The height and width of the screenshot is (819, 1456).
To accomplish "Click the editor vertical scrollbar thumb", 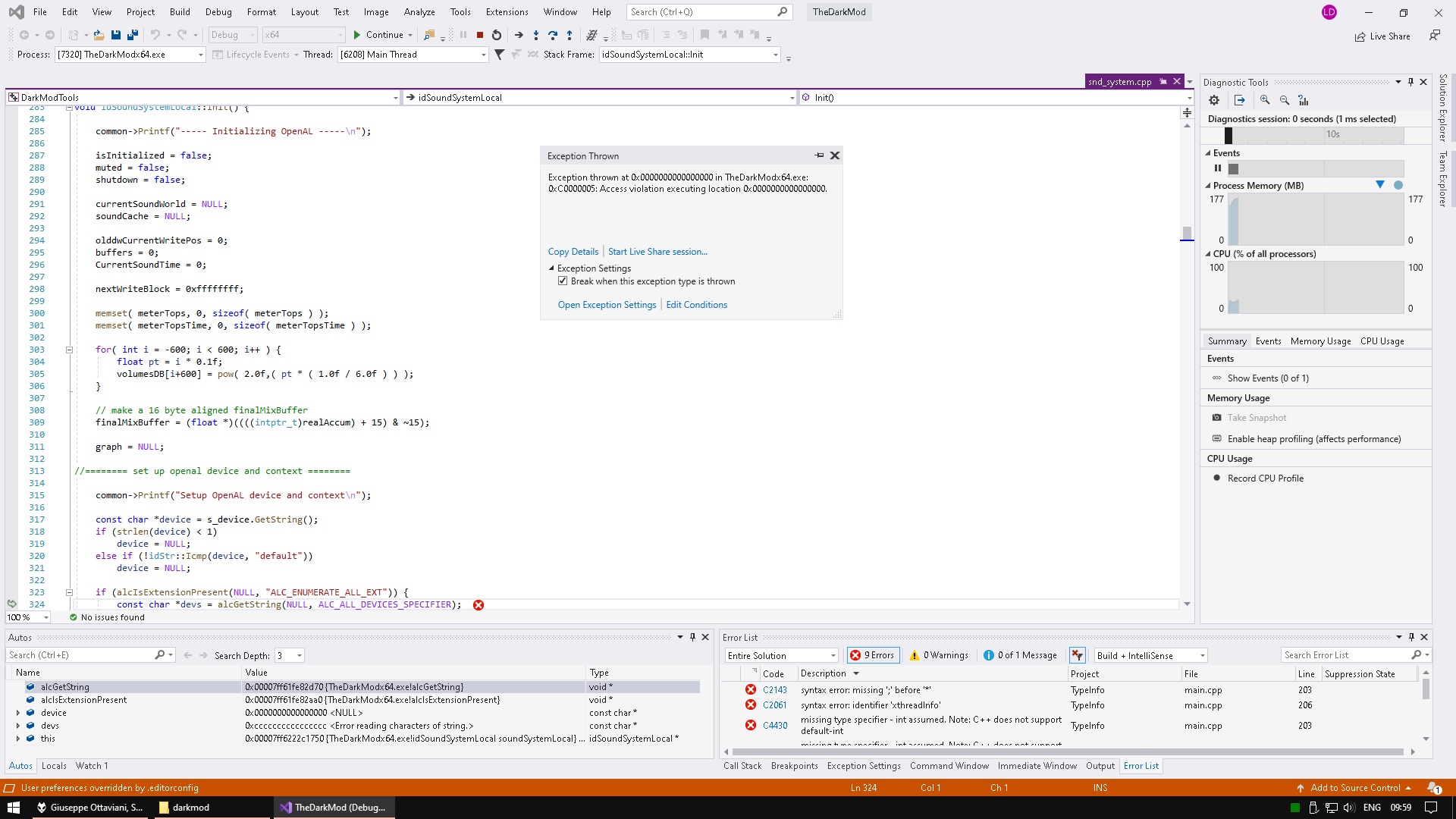I will (1187, 232).
